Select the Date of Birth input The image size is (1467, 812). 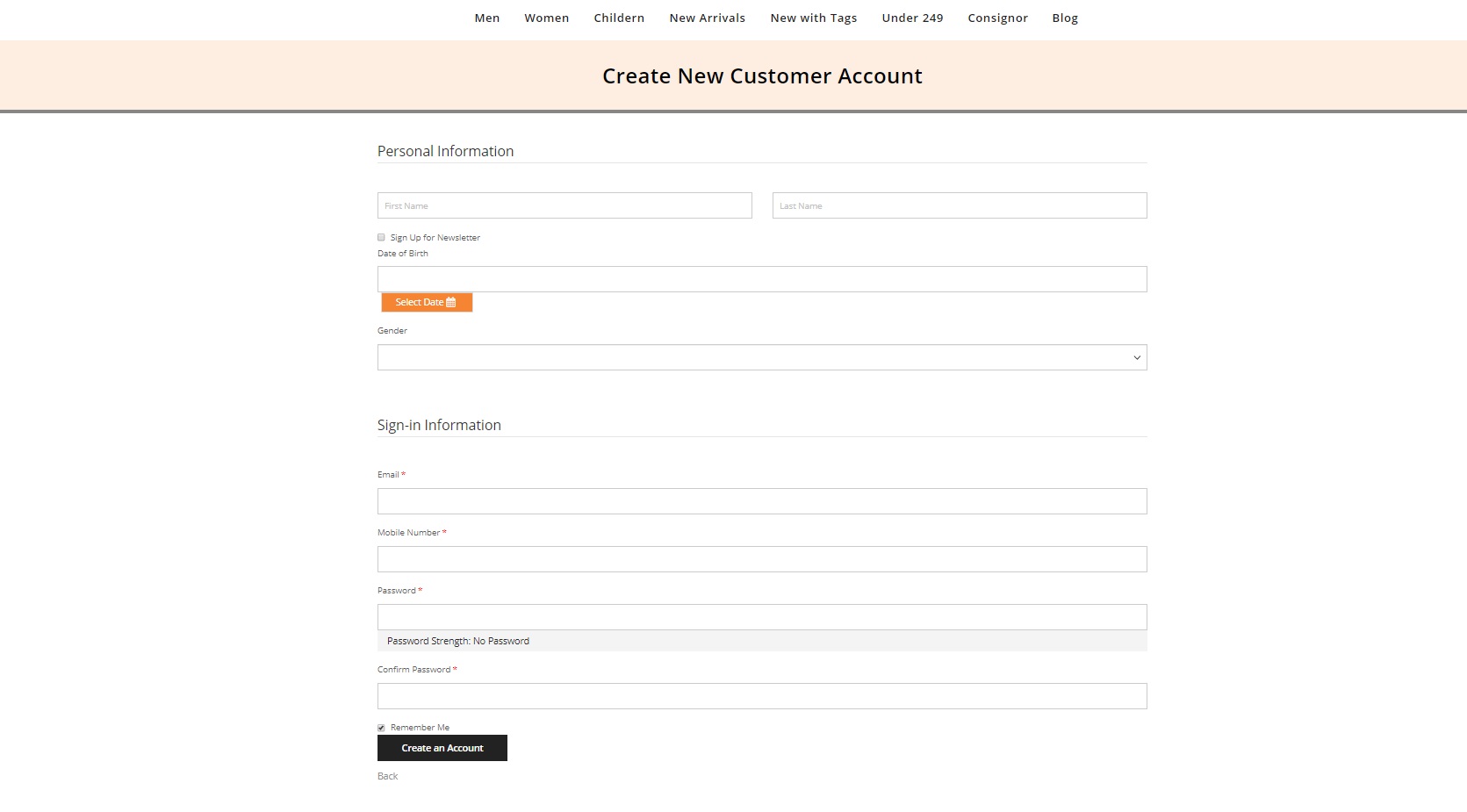coord(761,279)
